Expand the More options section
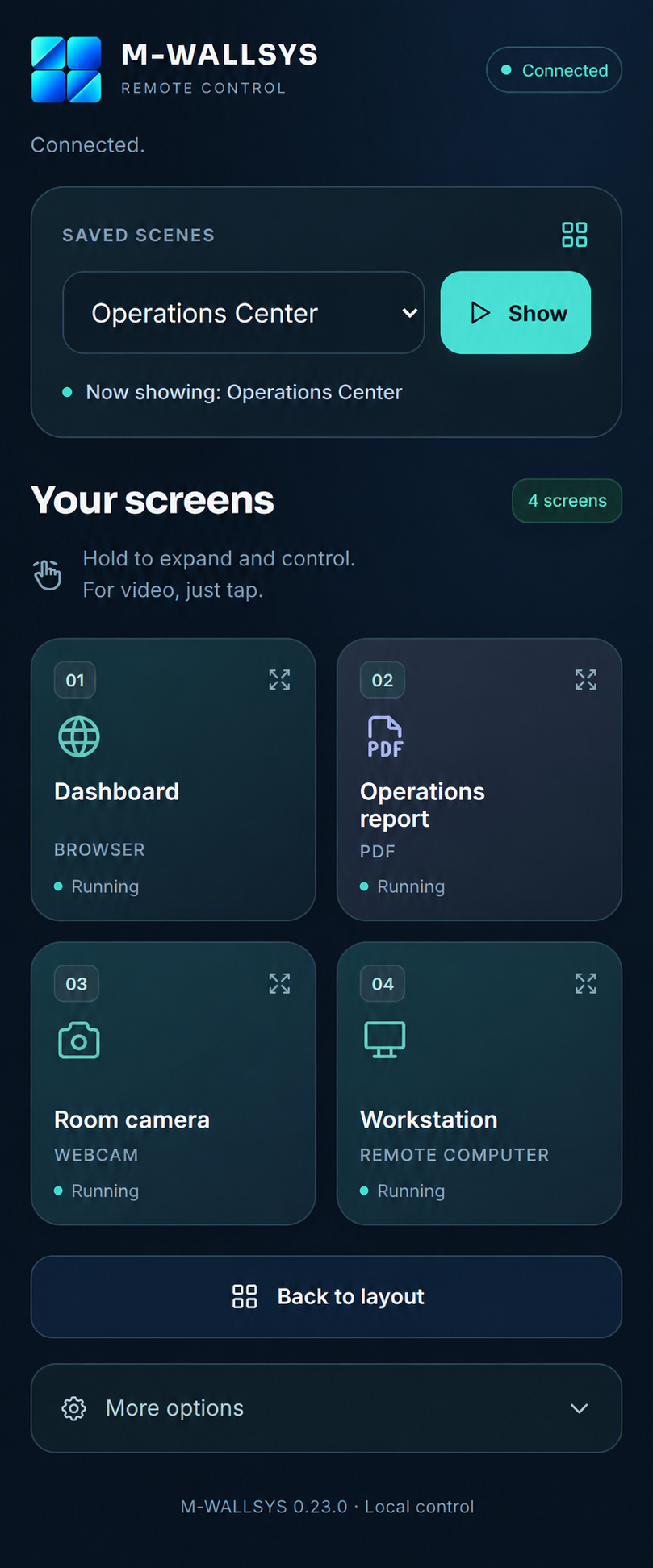This screenshot has width=653, height=1568. click(x=326, y=1408)
